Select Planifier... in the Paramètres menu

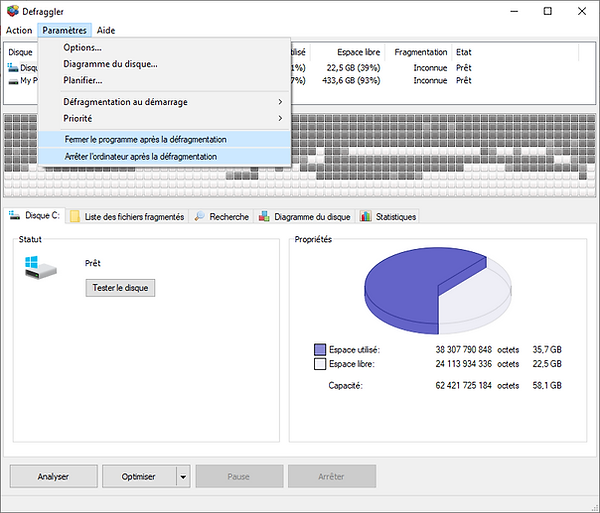click(x=165, y=80)
